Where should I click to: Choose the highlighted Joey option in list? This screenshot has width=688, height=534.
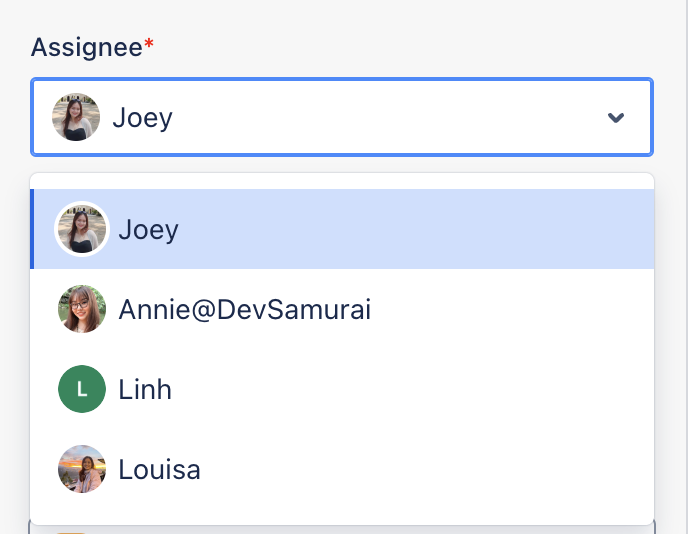[x=342, y=229]
